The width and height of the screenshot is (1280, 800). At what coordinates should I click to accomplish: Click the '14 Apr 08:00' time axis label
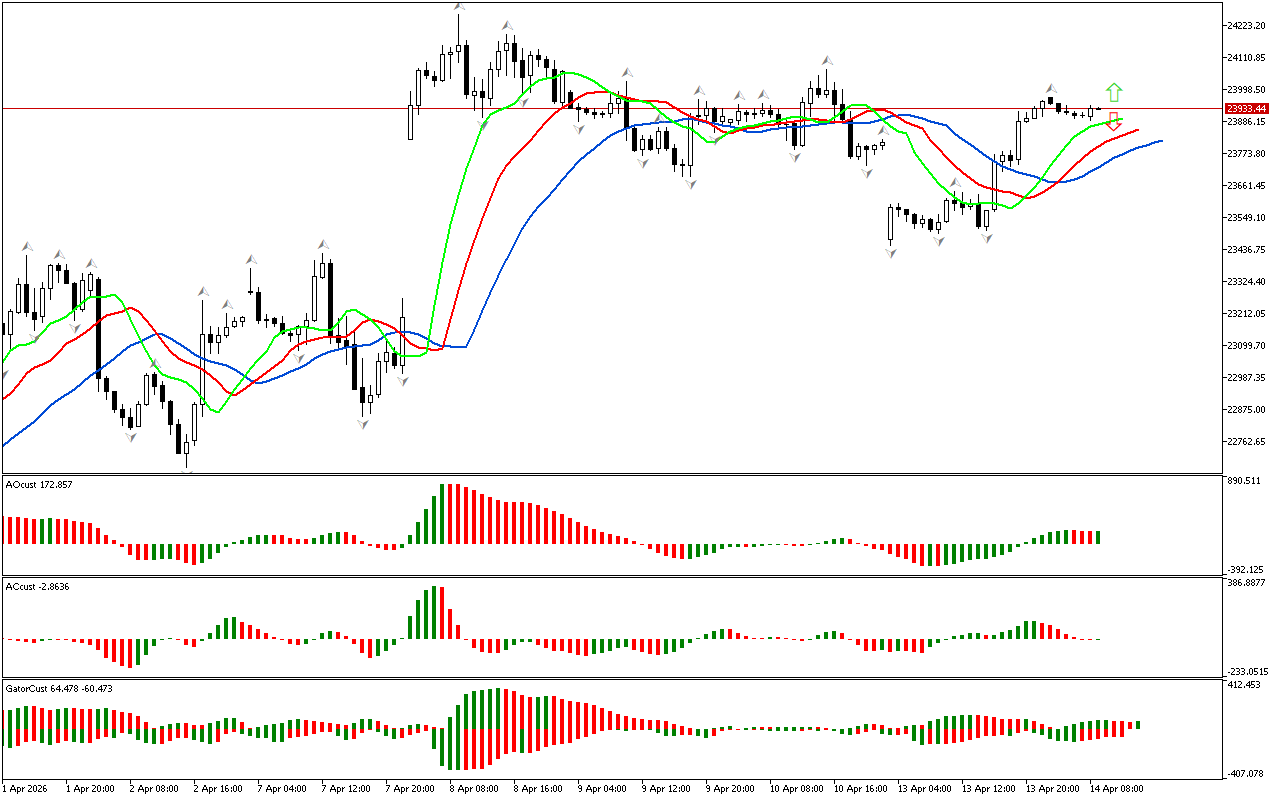click(x=1116, y=788)
